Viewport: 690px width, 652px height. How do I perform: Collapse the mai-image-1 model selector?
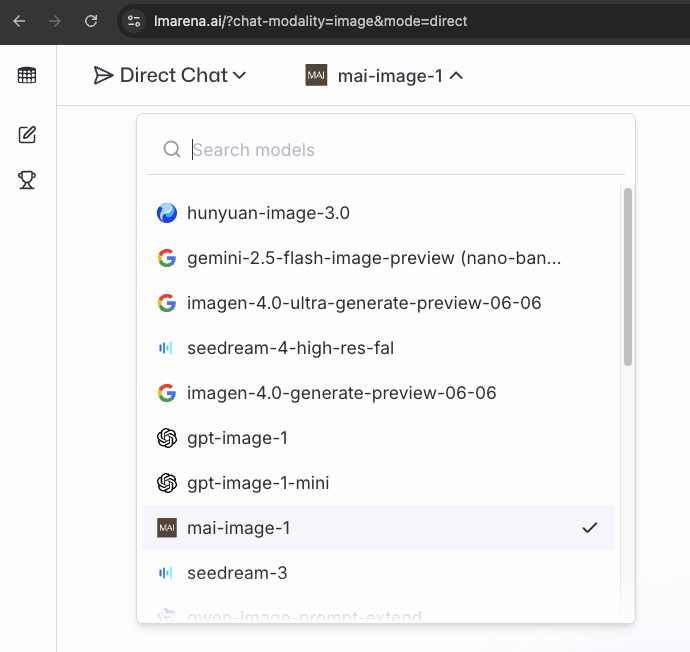[x=385, y=75]
